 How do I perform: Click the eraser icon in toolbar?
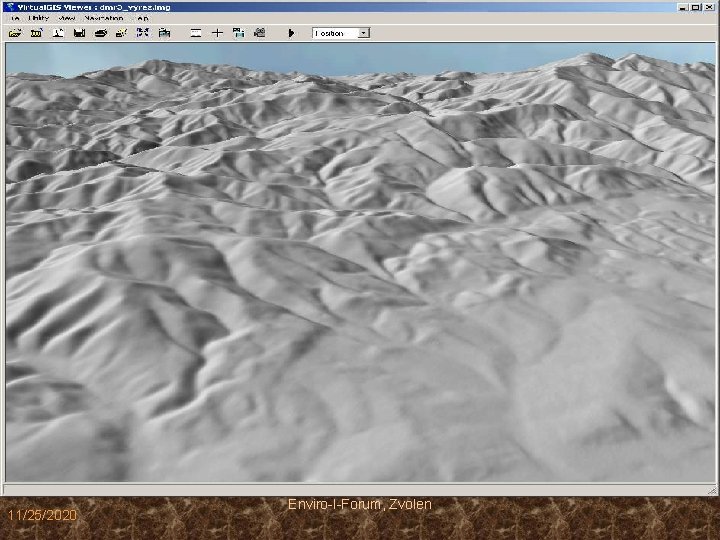[122, 33]
